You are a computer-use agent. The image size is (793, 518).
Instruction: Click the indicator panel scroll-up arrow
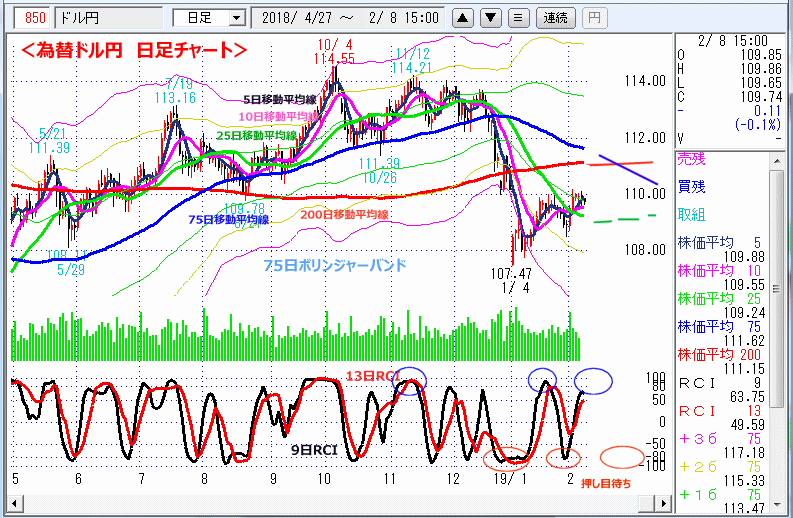[779, 158]
